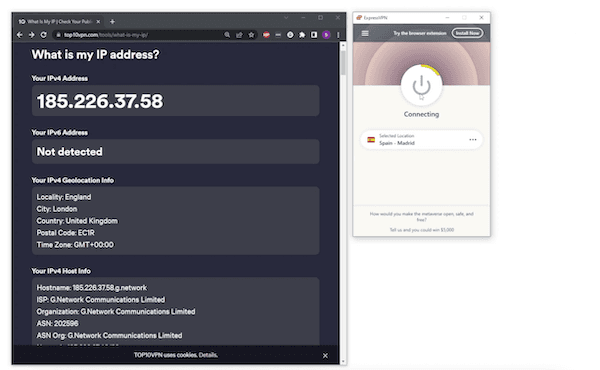Click the ASN: 202596 line

point(57,323)
